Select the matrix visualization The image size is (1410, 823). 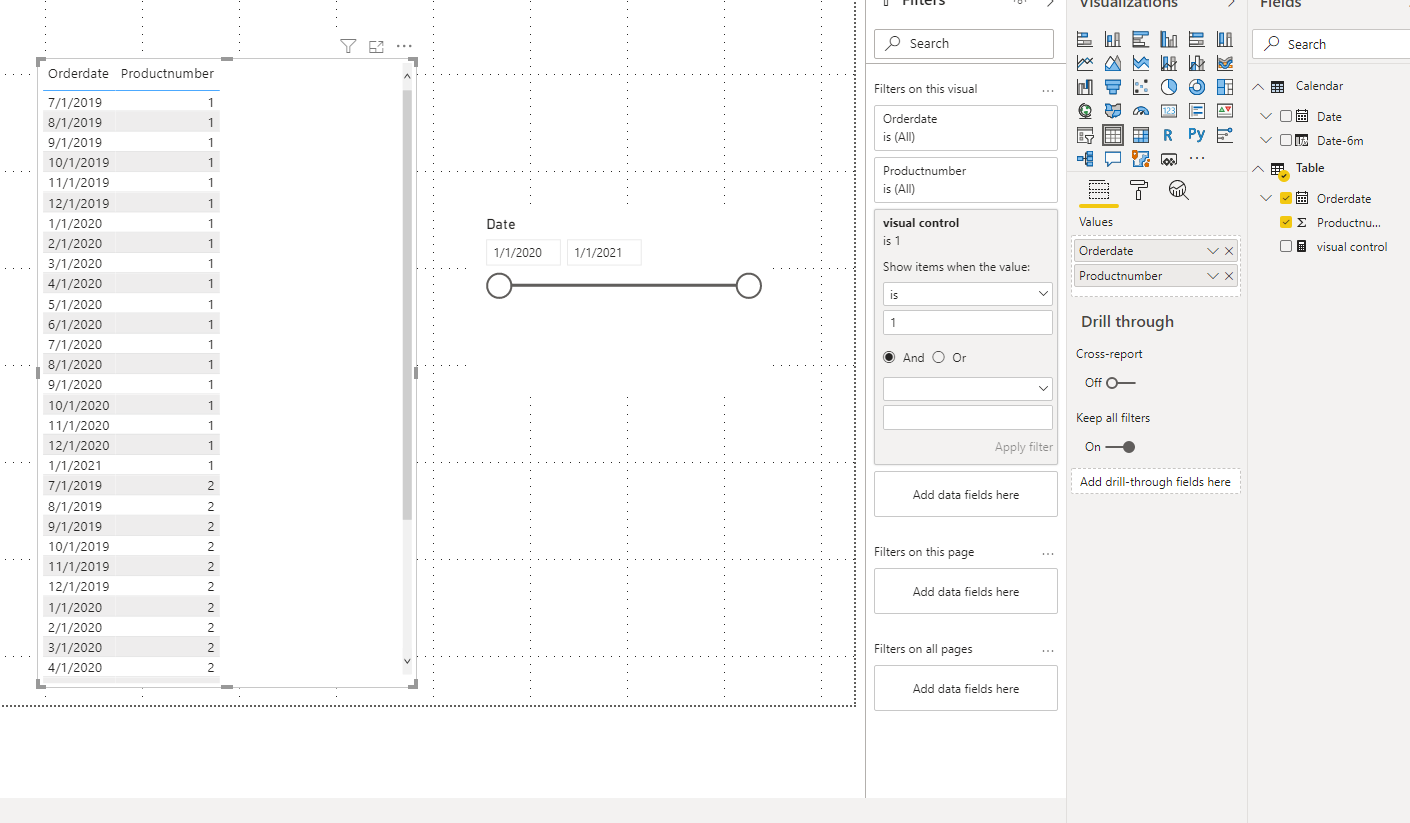point(1141,135)
